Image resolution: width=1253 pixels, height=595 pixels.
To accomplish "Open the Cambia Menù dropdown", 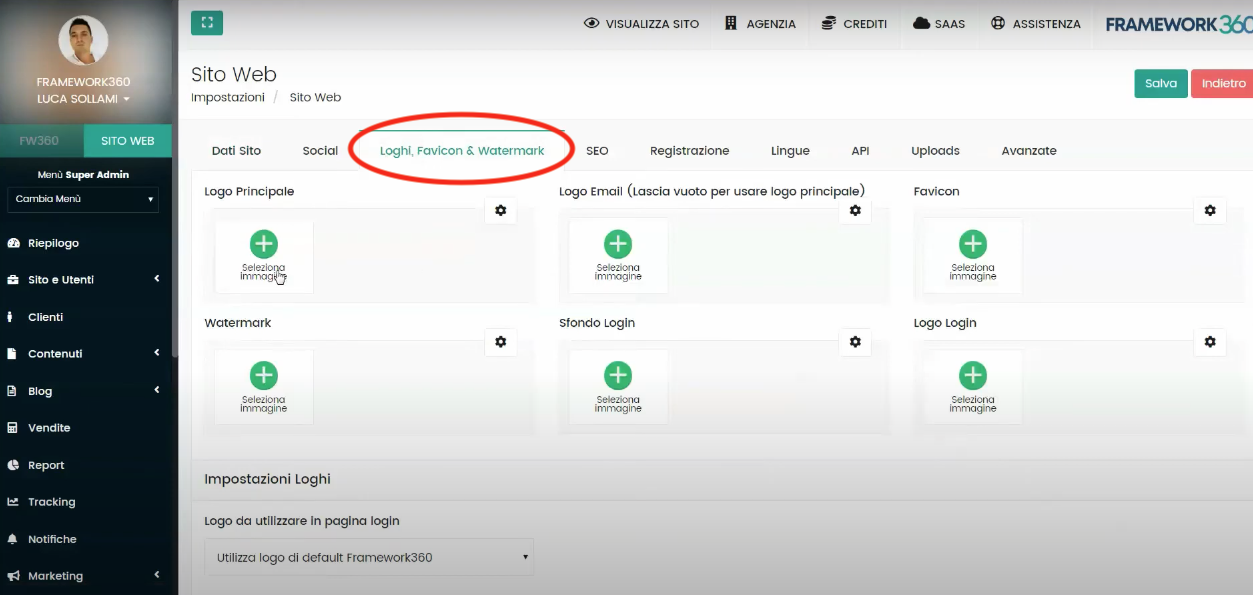I will pos(84,199).
